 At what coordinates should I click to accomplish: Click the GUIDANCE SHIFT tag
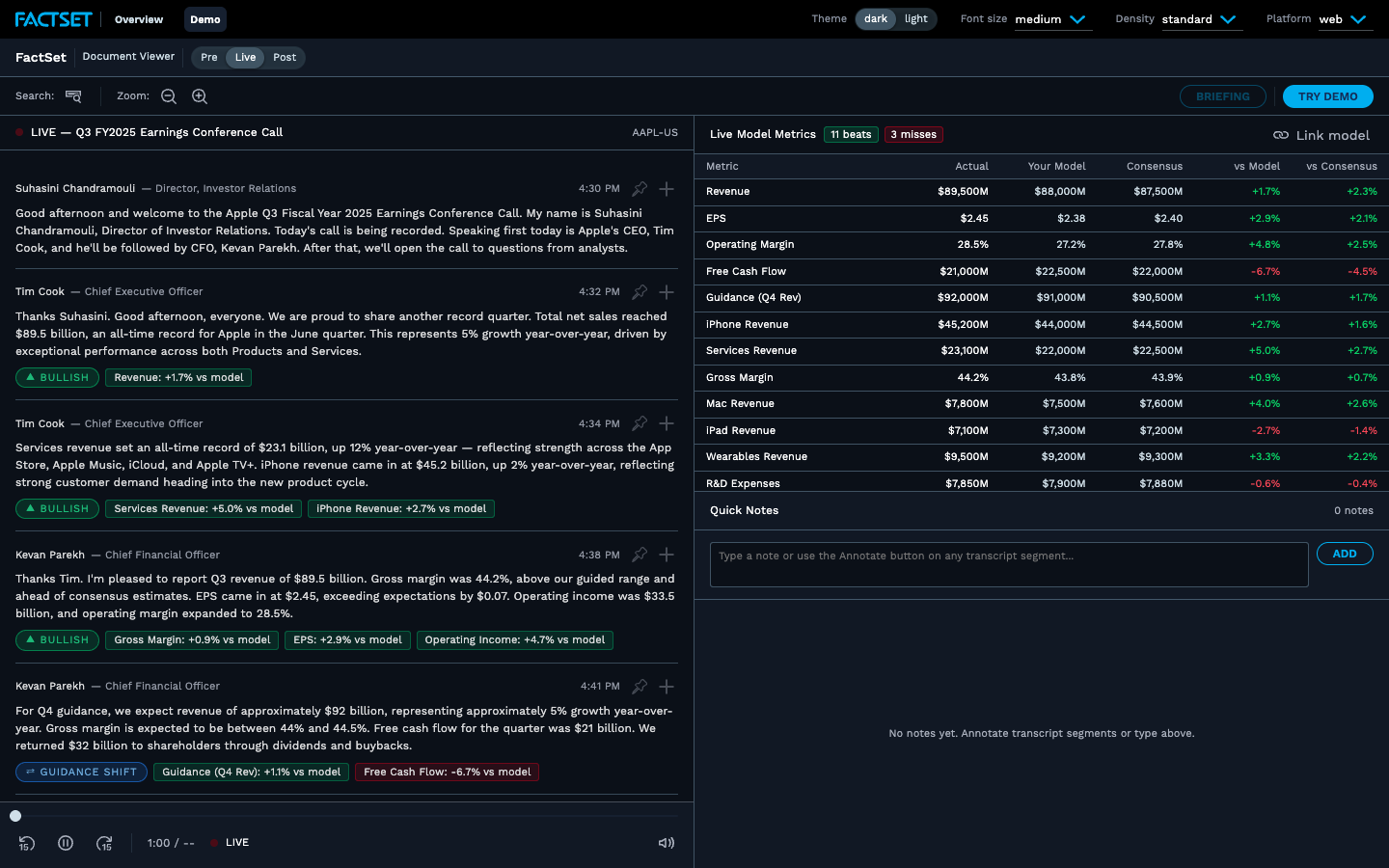(x=81, y=772)
